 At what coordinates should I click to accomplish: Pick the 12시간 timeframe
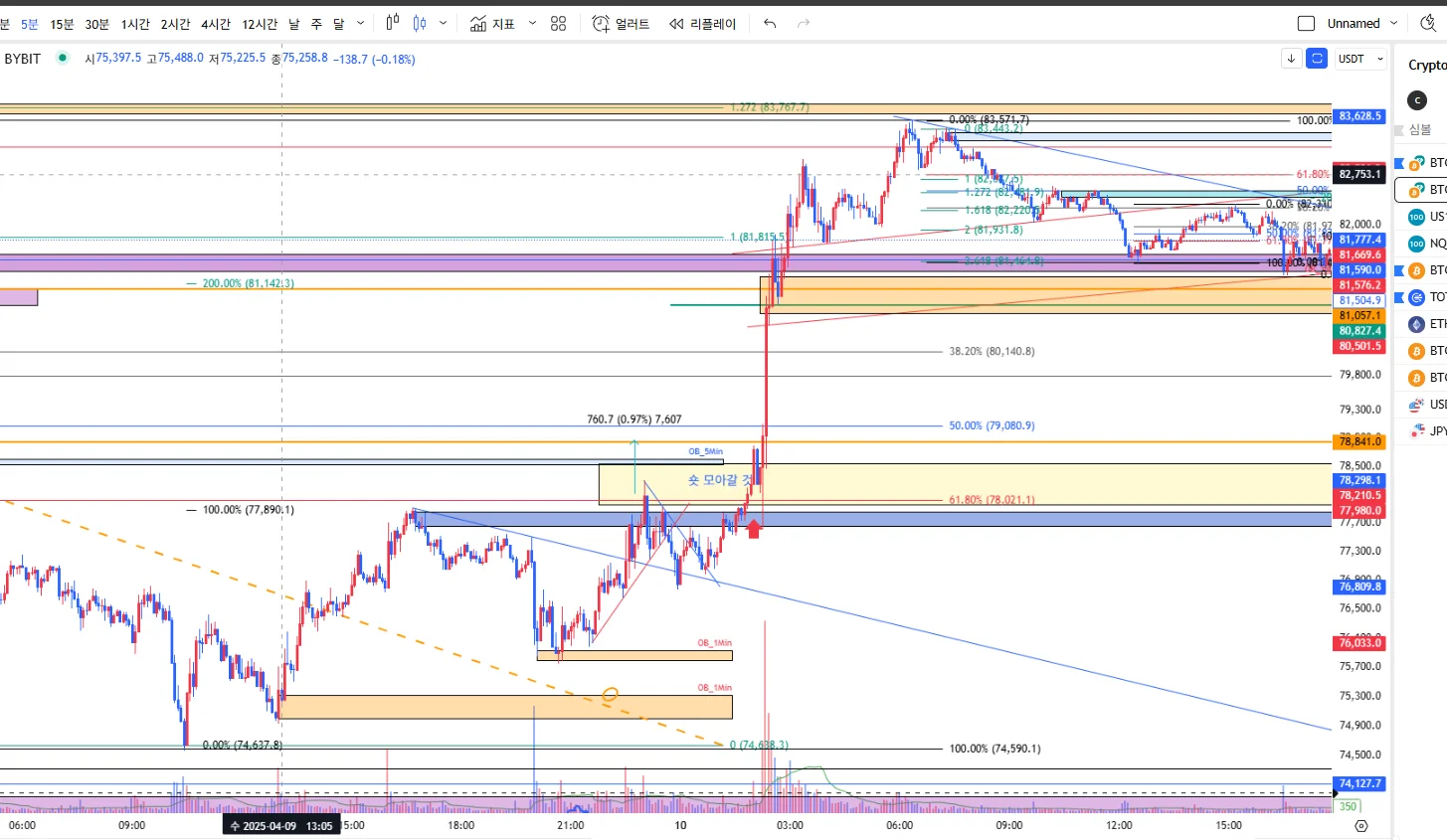point(260,24)
